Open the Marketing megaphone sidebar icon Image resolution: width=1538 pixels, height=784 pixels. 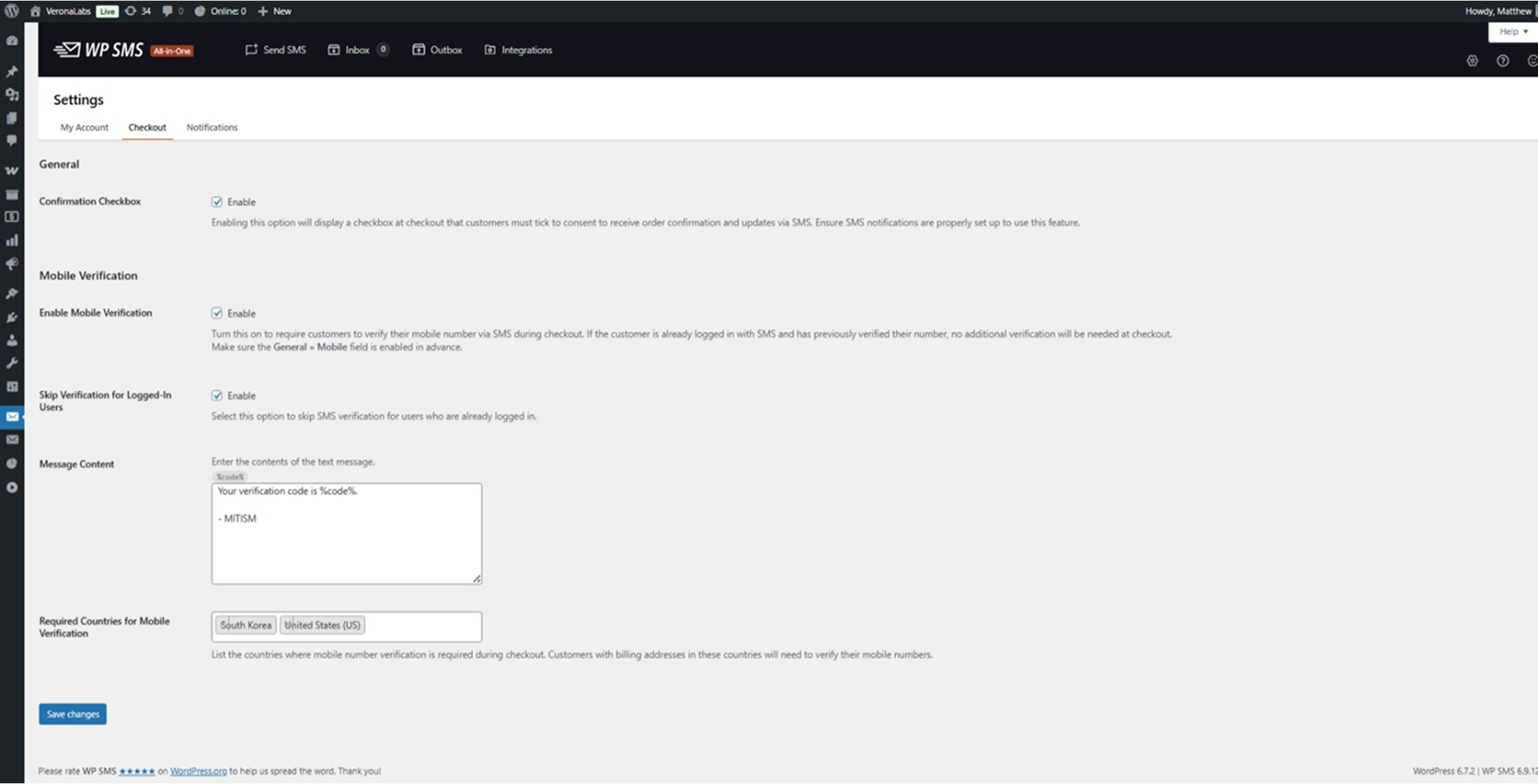coord(12,263)
